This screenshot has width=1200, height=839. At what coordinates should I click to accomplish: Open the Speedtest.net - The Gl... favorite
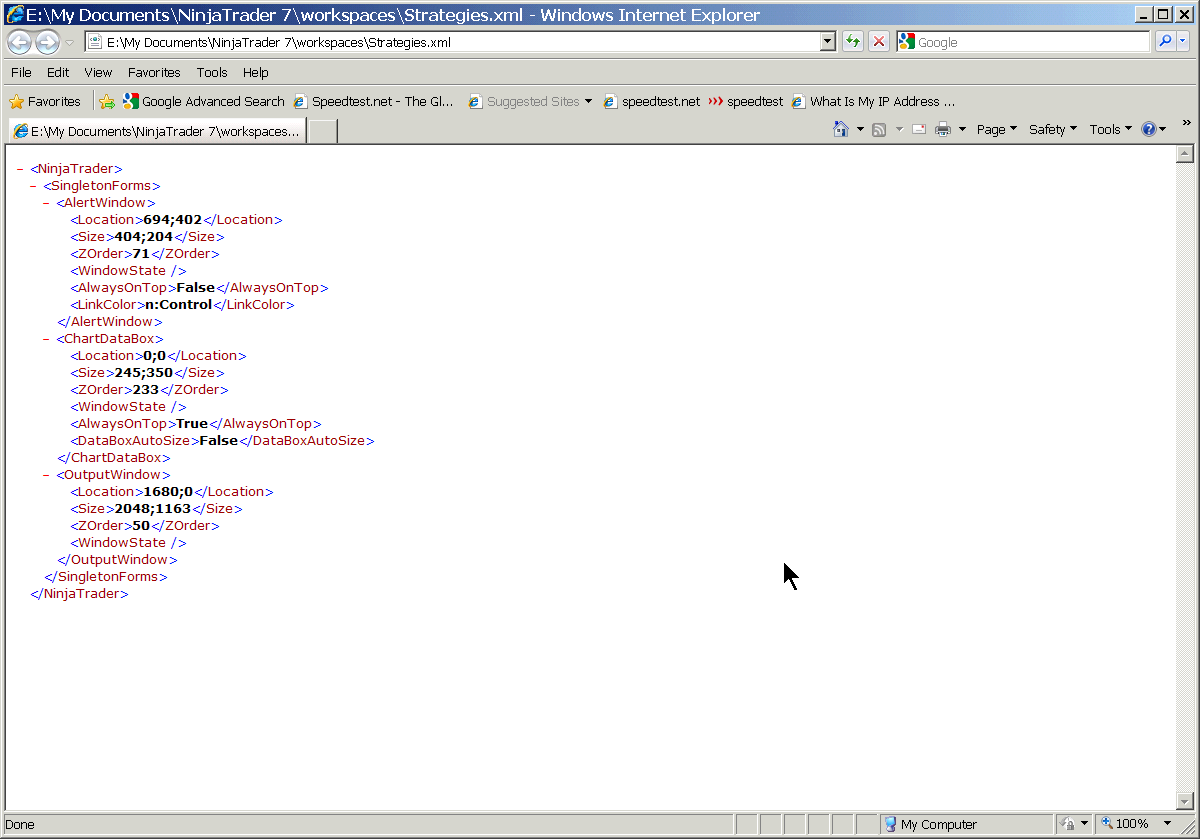pos(374,101)
